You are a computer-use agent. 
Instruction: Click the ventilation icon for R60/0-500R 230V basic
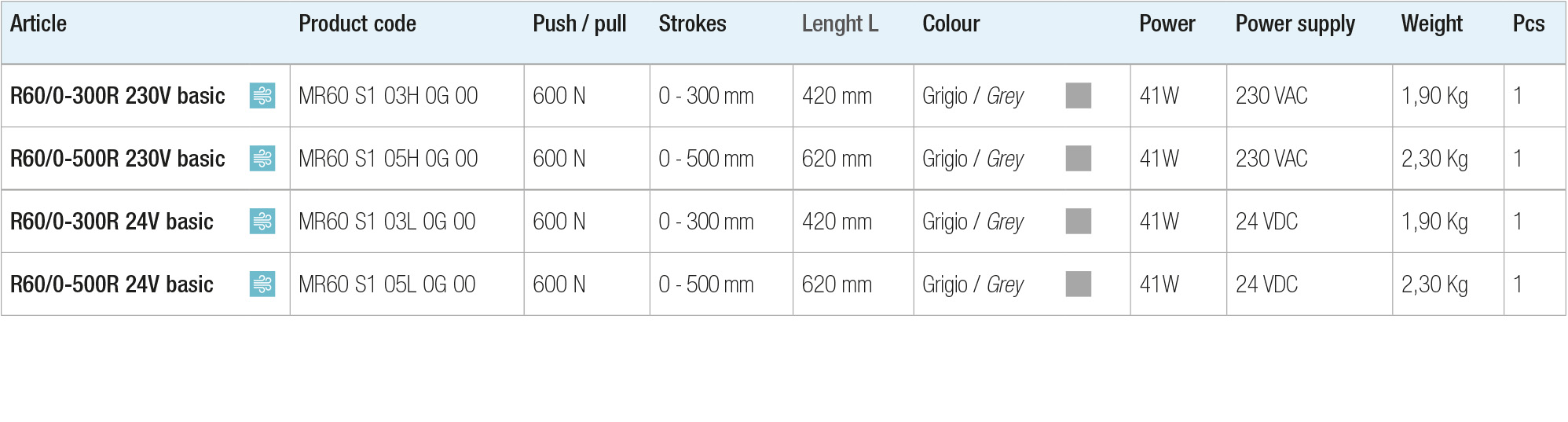point(262,159)
